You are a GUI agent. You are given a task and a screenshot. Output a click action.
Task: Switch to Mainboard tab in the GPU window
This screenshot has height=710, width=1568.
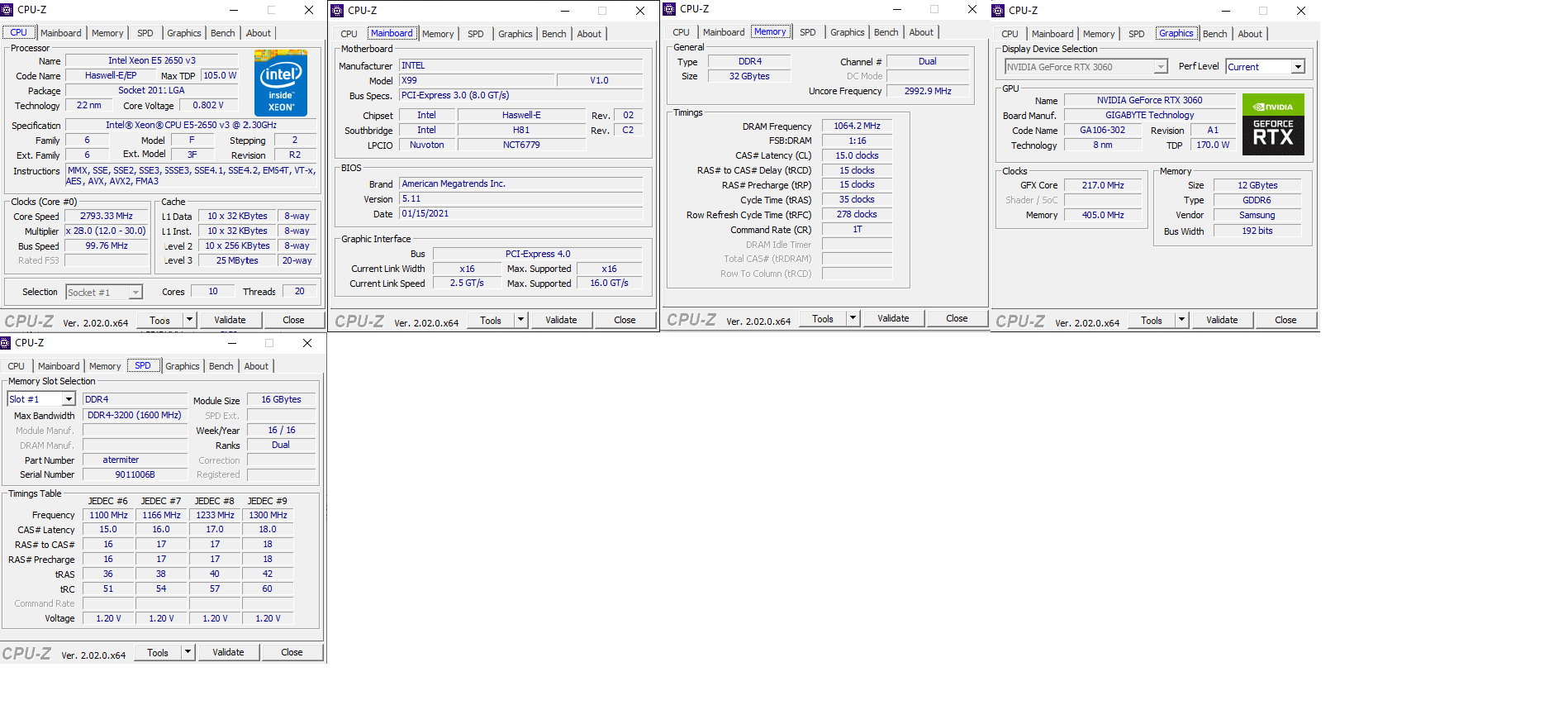[x=1052, y=34]
